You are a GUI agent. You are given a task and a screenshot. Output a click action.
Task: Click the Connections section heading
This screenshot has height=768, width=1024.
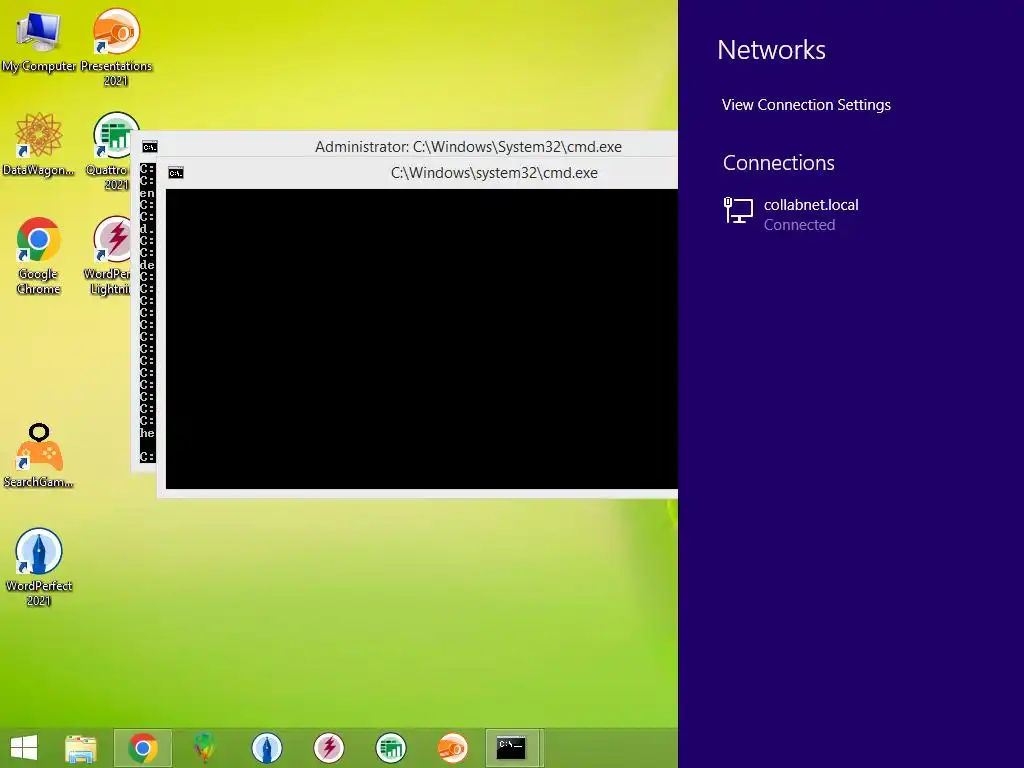tap(778, 163)
